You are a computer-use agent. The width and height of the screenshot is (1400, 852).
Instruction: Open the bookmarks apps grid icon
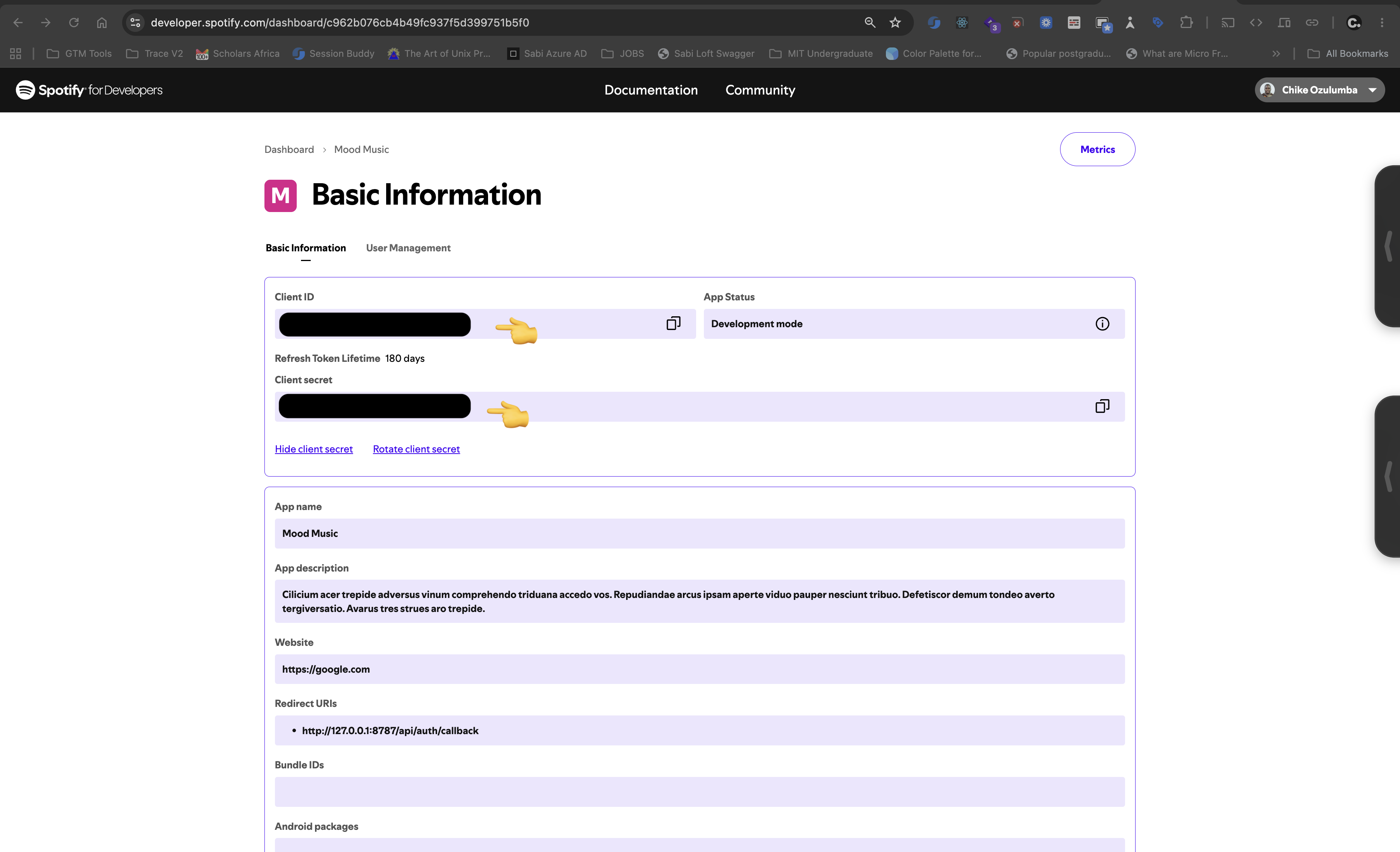[x=15, y=53]
